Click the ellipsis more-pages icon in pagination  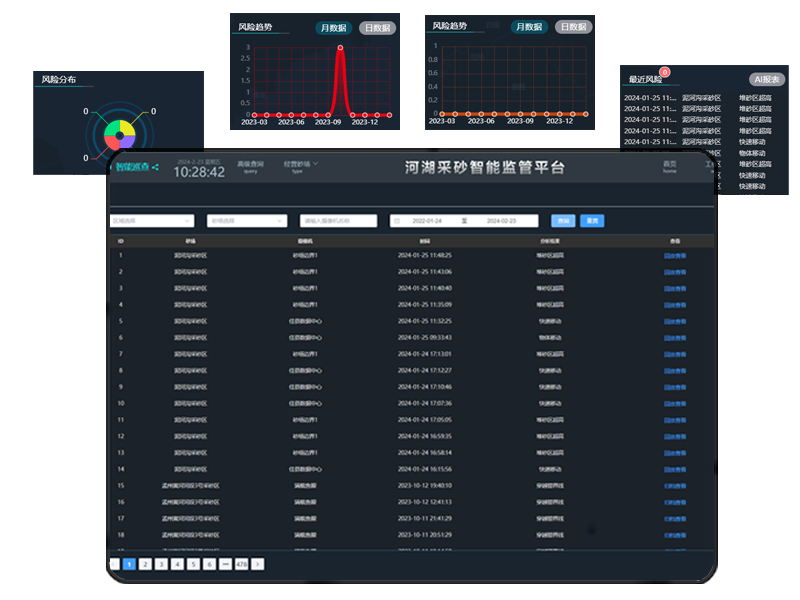click(x=225, y=564)
